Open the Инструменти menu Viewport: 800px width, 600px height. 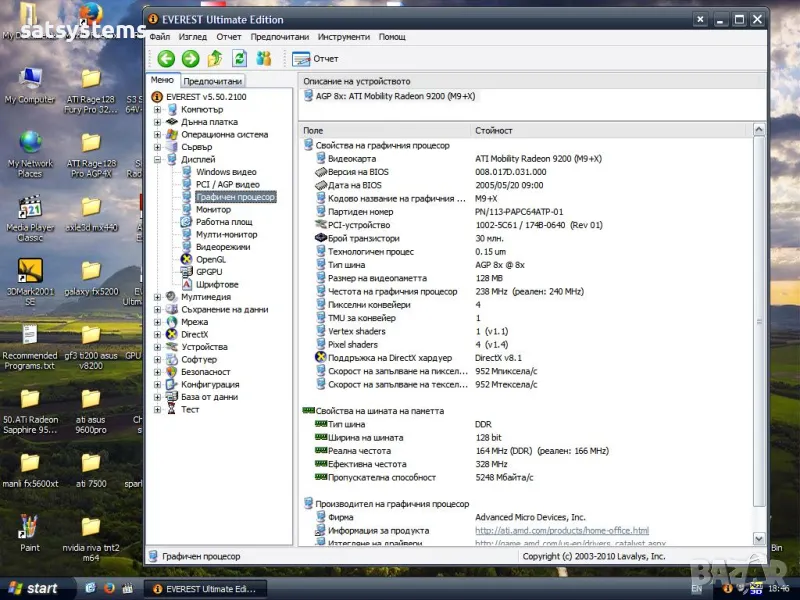pyautogui.click(x=343, y=37)
